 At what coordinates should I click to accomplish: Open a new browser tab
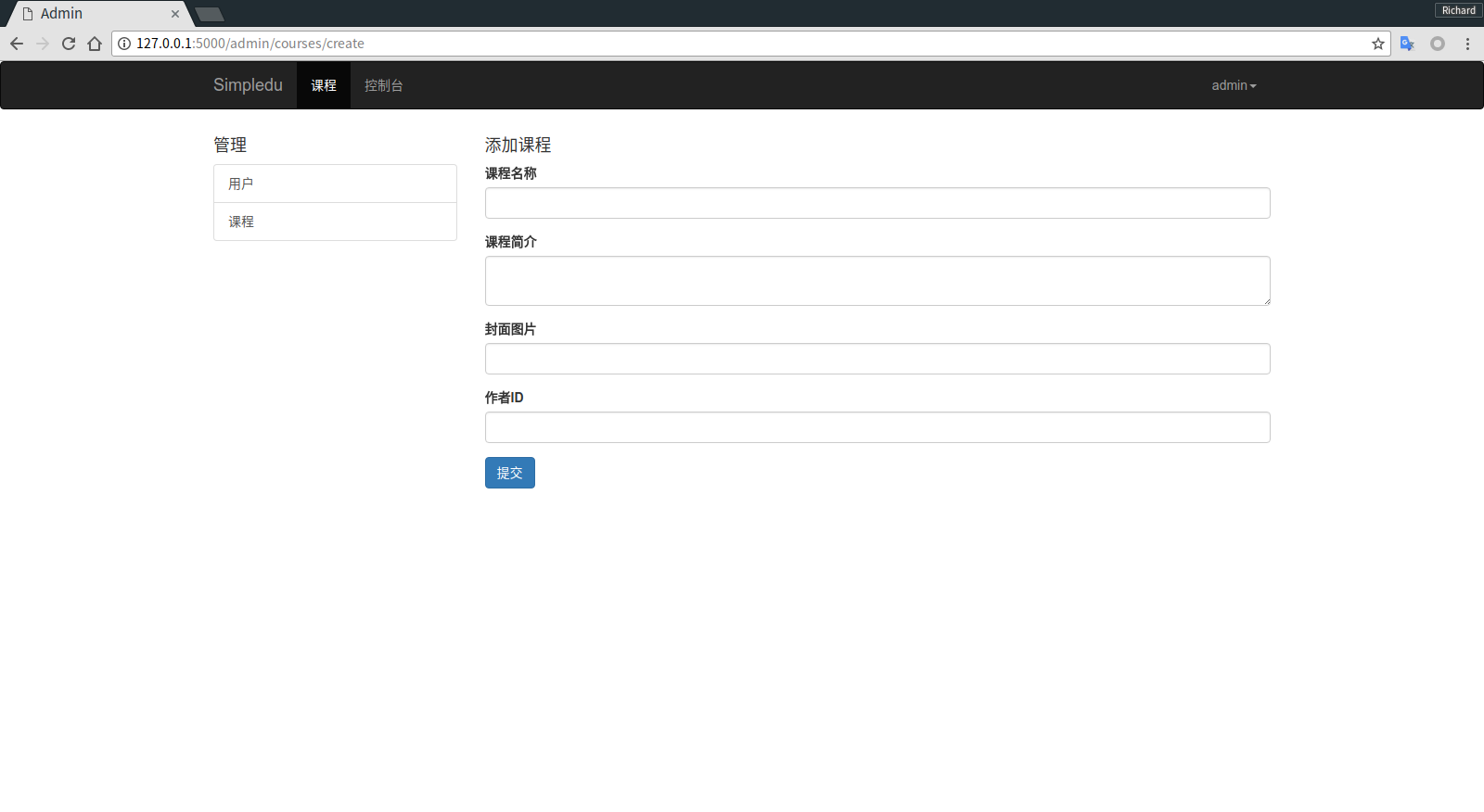point(210,14)
